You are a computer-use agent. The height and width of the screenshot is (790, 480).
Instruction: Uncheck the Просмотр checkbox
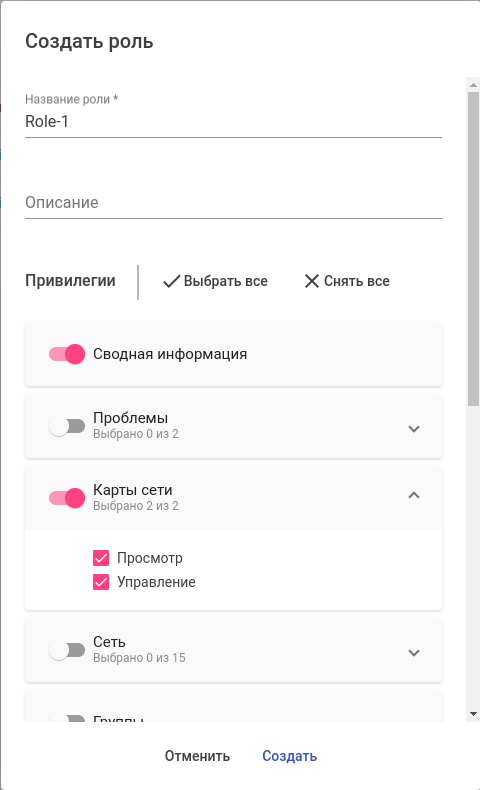101,558
